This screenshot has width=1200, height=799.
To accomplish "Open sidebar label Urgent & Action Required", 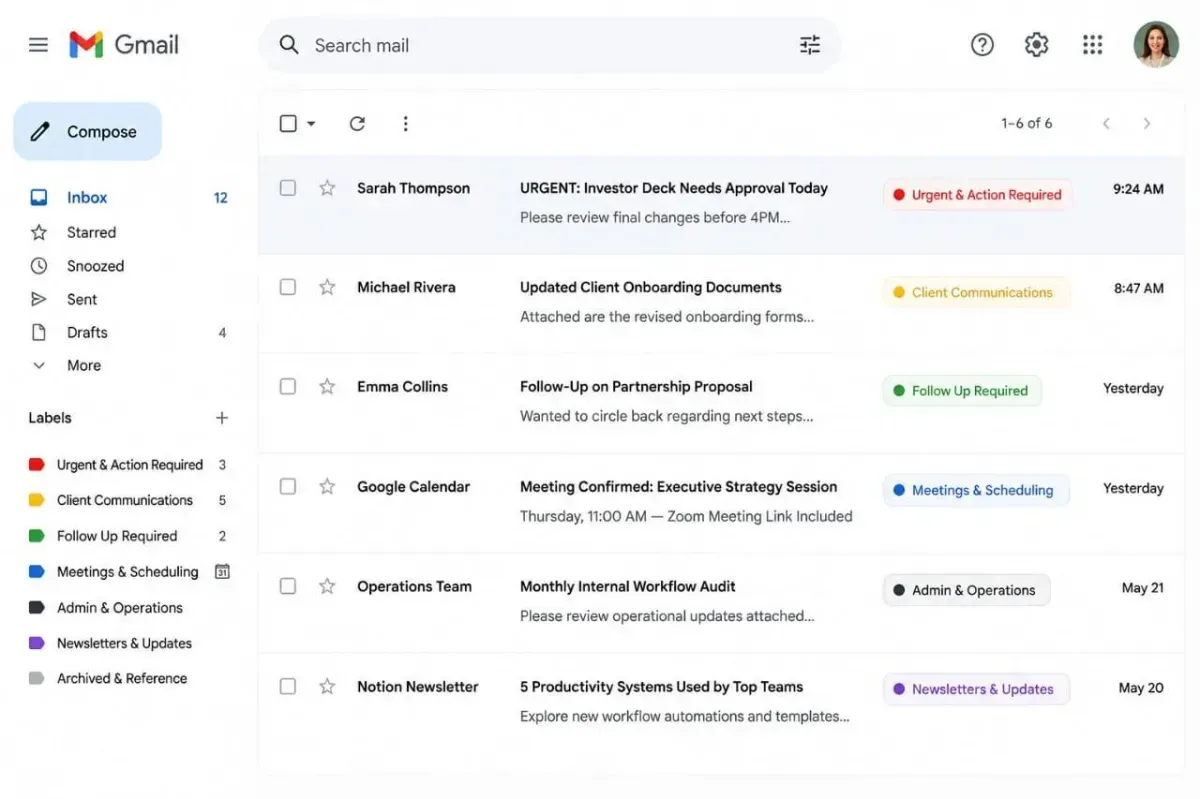I will (x=128, y=465).
